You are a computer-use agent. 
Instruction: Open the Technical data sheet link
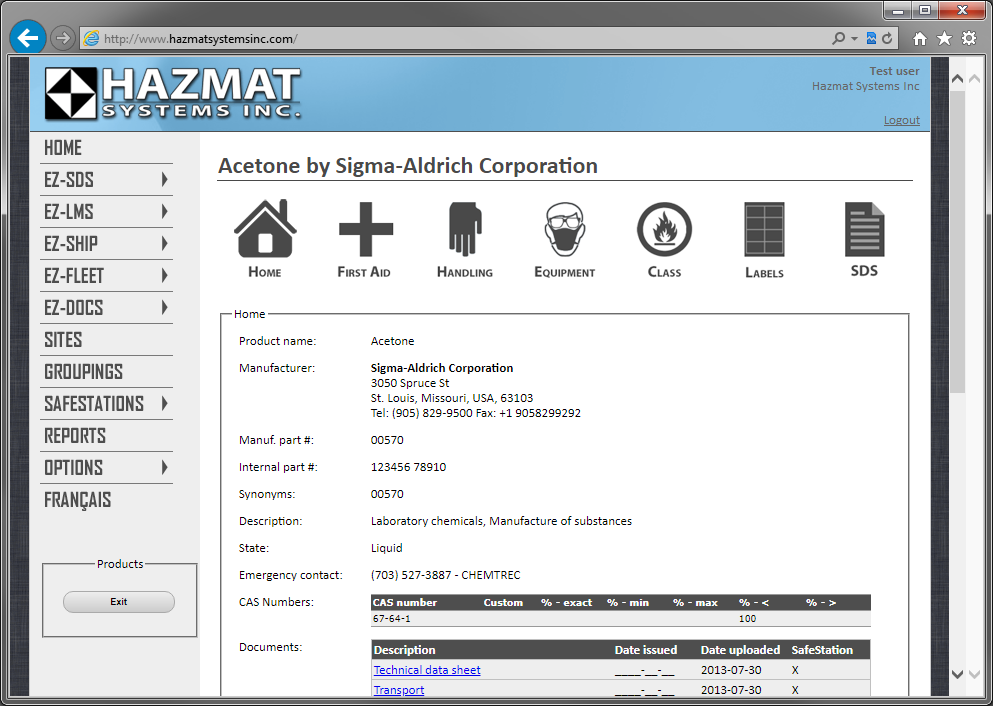(x=427, y=670)
